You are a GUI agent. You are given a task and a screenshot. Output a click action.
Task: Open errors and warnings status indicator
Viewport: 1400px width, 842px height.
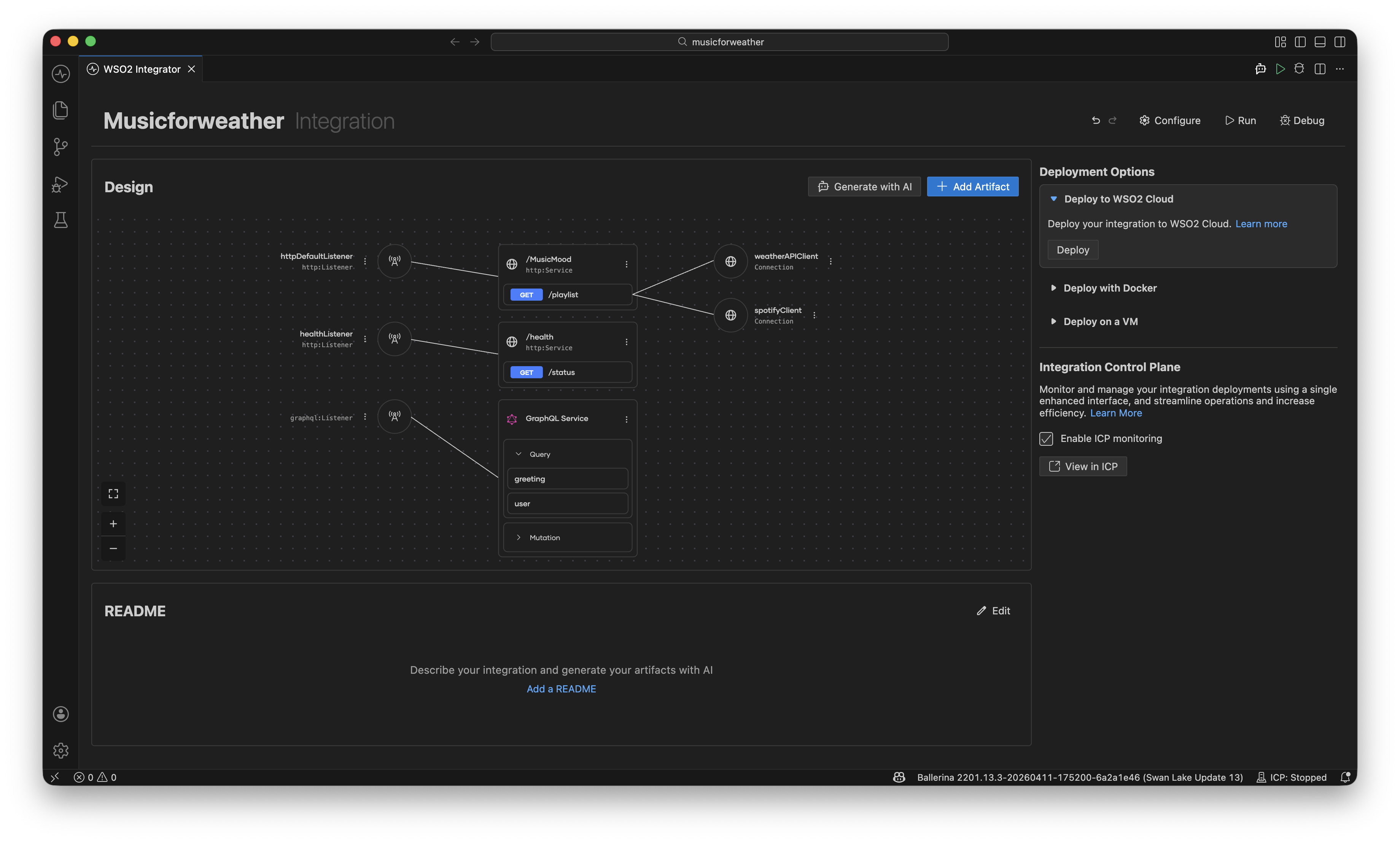tap(95, 777)
